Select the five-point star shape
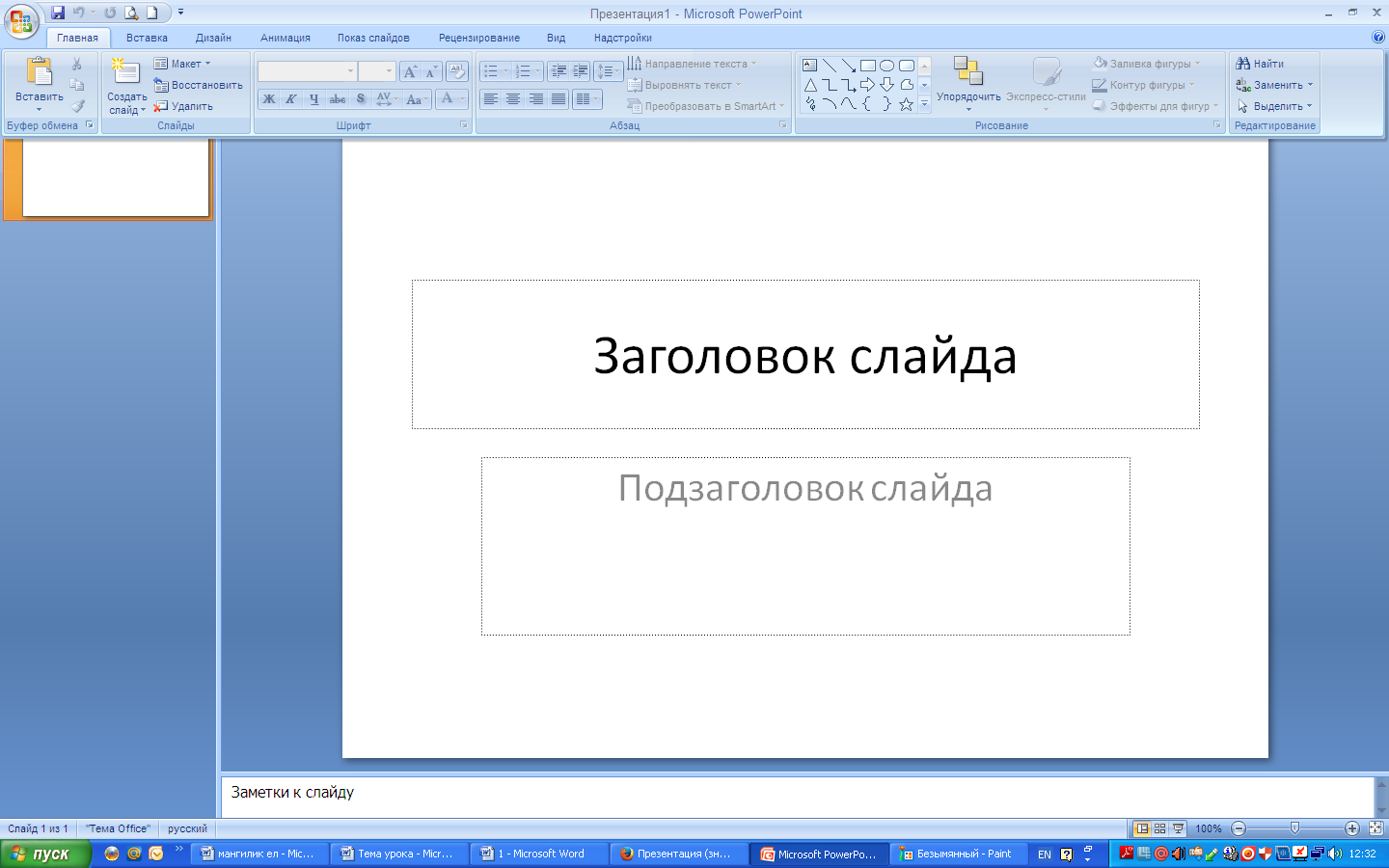 click(907, 104)
